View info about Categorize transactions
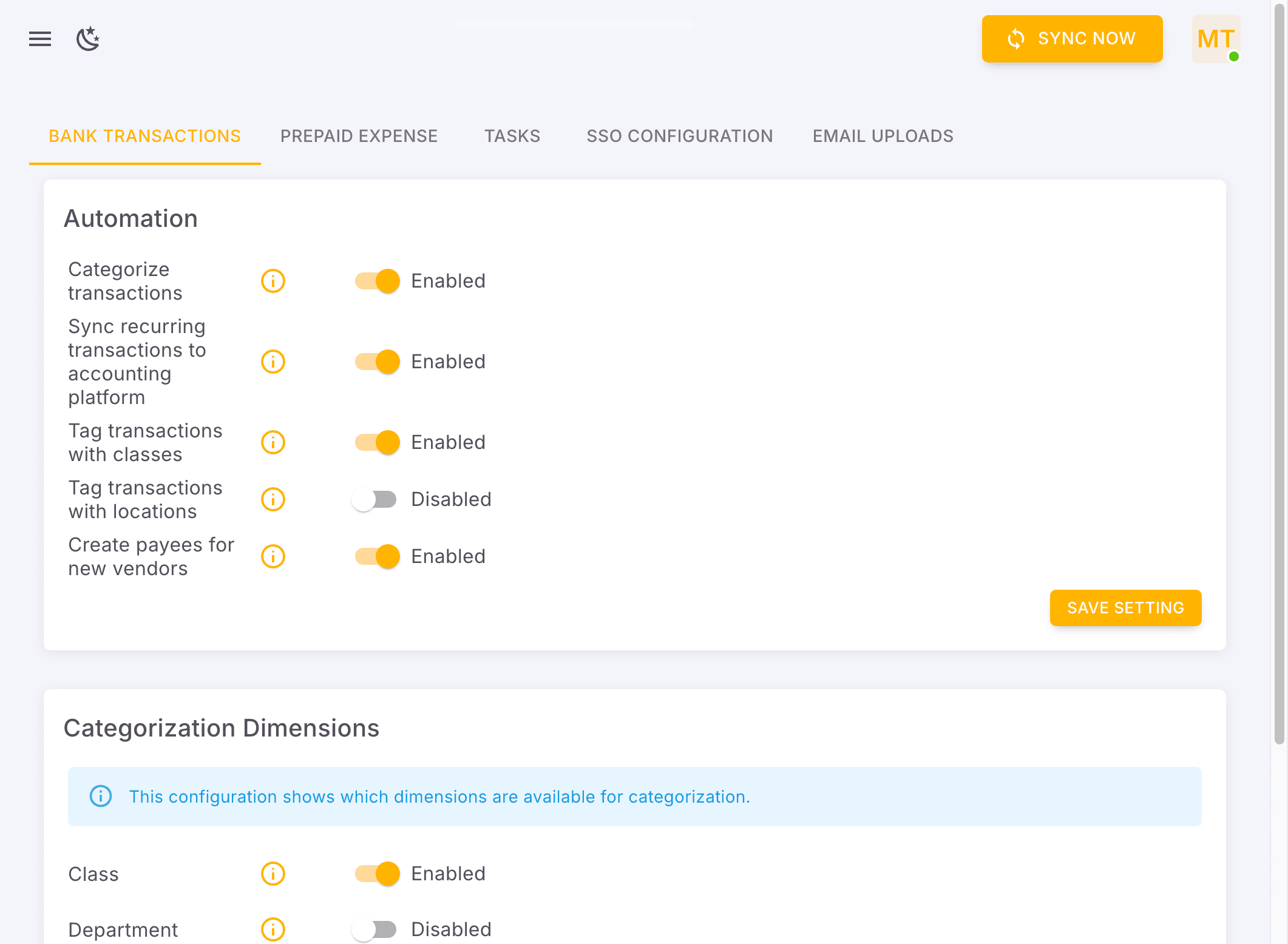 pyautogui.click(x=273, y=281)
